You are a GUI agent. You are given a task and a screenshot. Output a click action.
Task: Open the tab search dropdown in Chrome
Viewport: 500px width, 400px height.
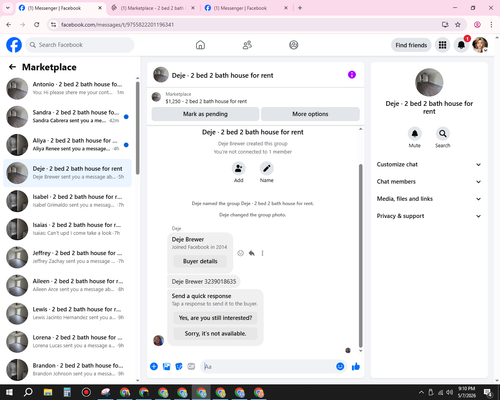click(8, 8)
